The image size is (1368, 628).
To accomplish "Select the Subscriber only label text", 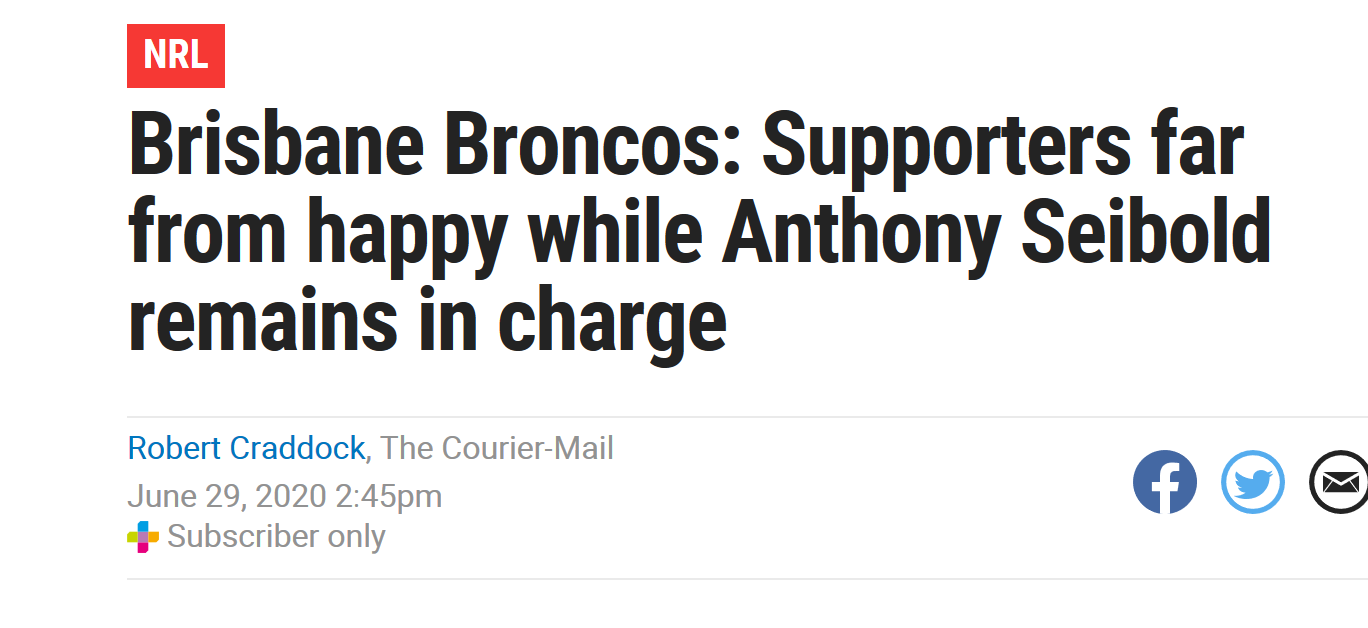I will pyautogui.click(x=276, y=537).
